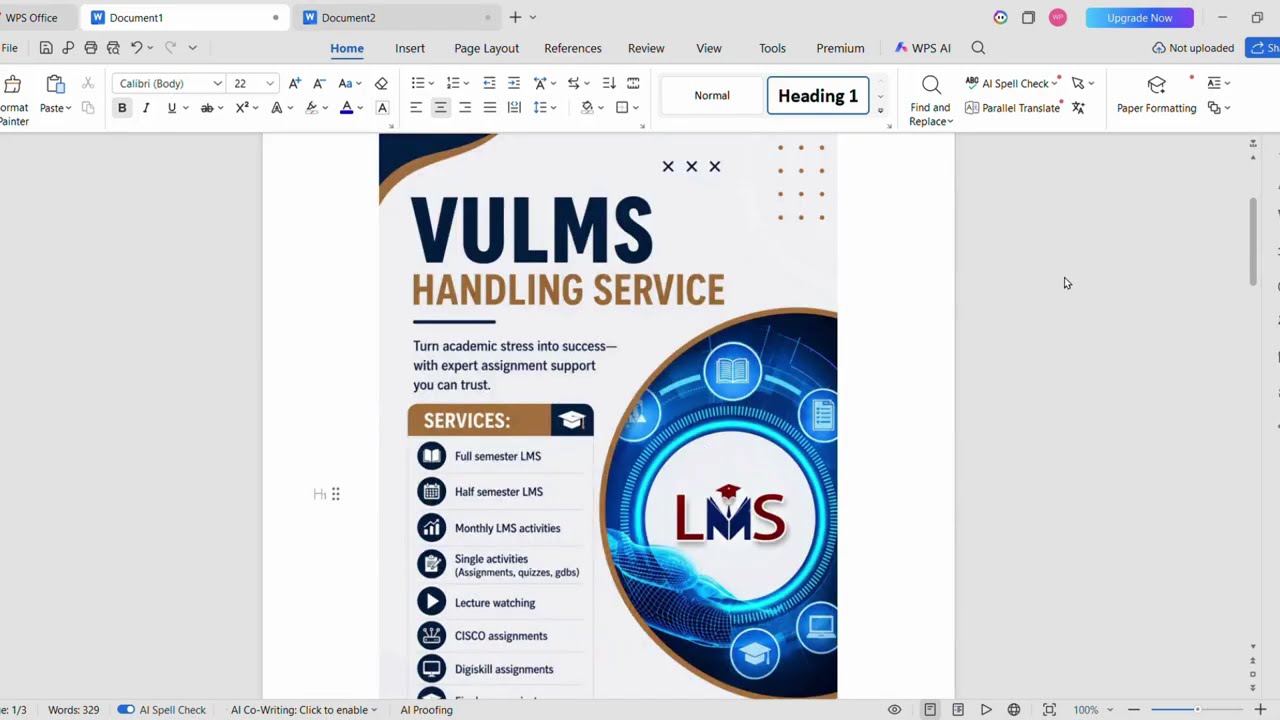Click the WPS AI button
The image size is (1280, 720).
point(923,48)
